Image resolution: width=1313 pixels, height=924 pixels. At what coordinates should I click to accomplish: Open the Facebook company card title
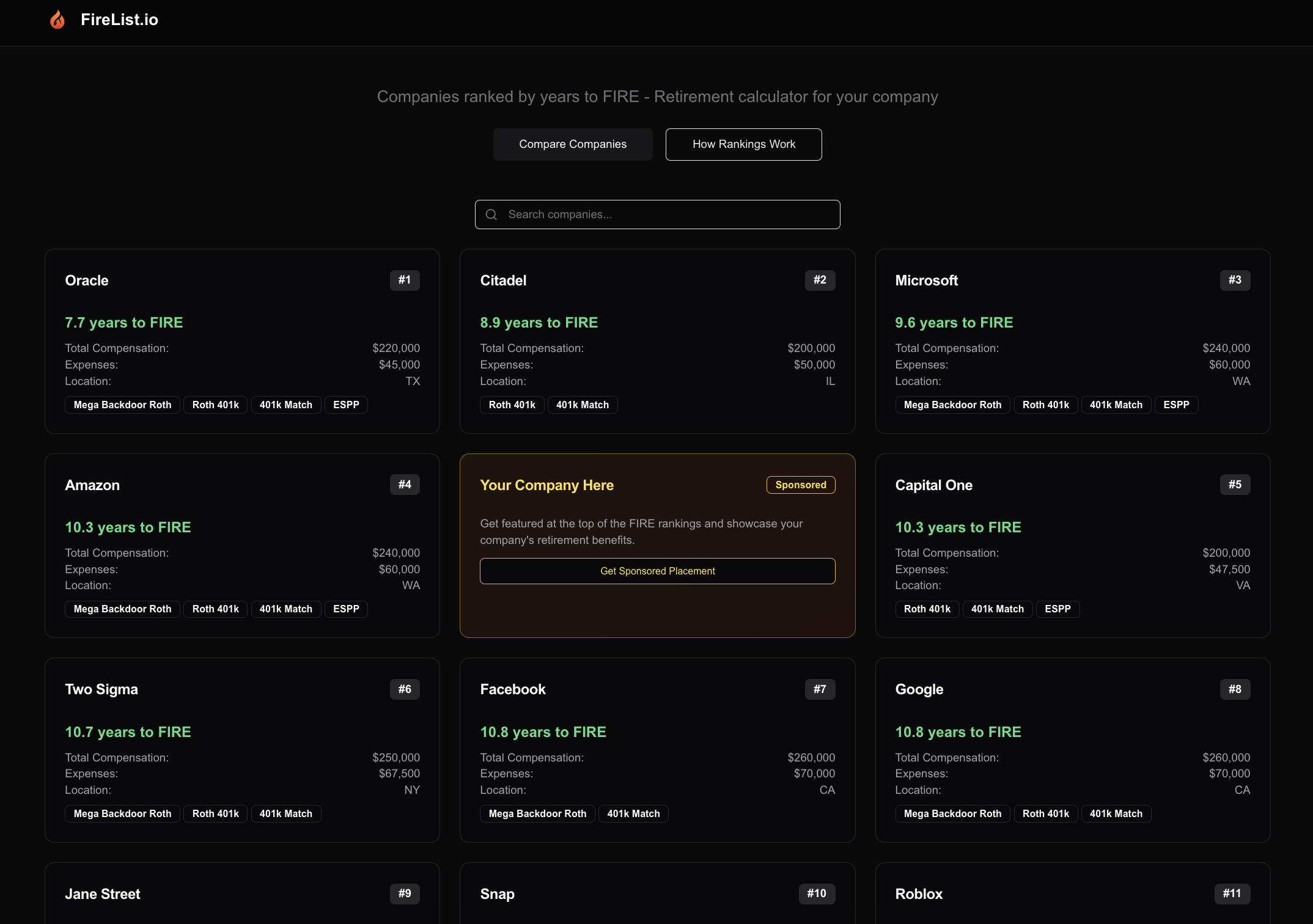click(512, 689)
